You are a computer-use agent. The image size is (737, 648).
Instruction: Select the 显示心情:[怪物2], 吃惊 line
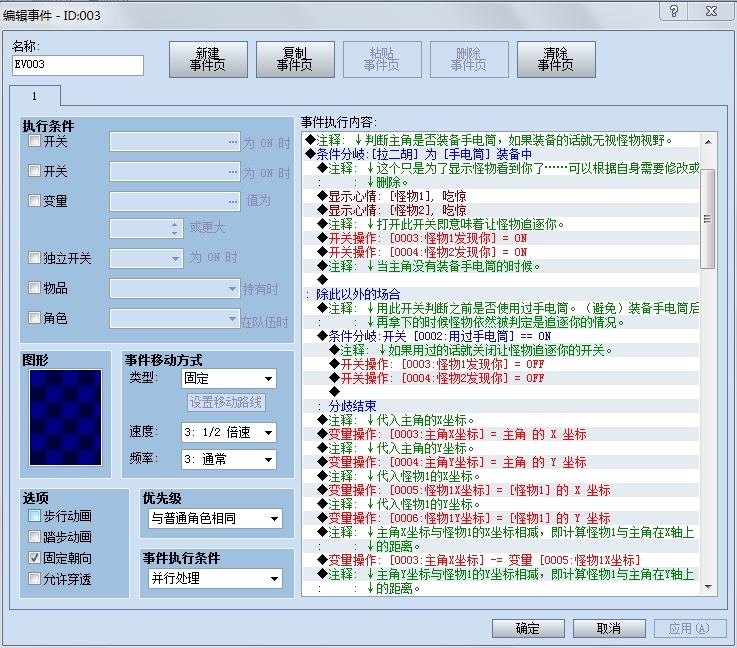501,210
